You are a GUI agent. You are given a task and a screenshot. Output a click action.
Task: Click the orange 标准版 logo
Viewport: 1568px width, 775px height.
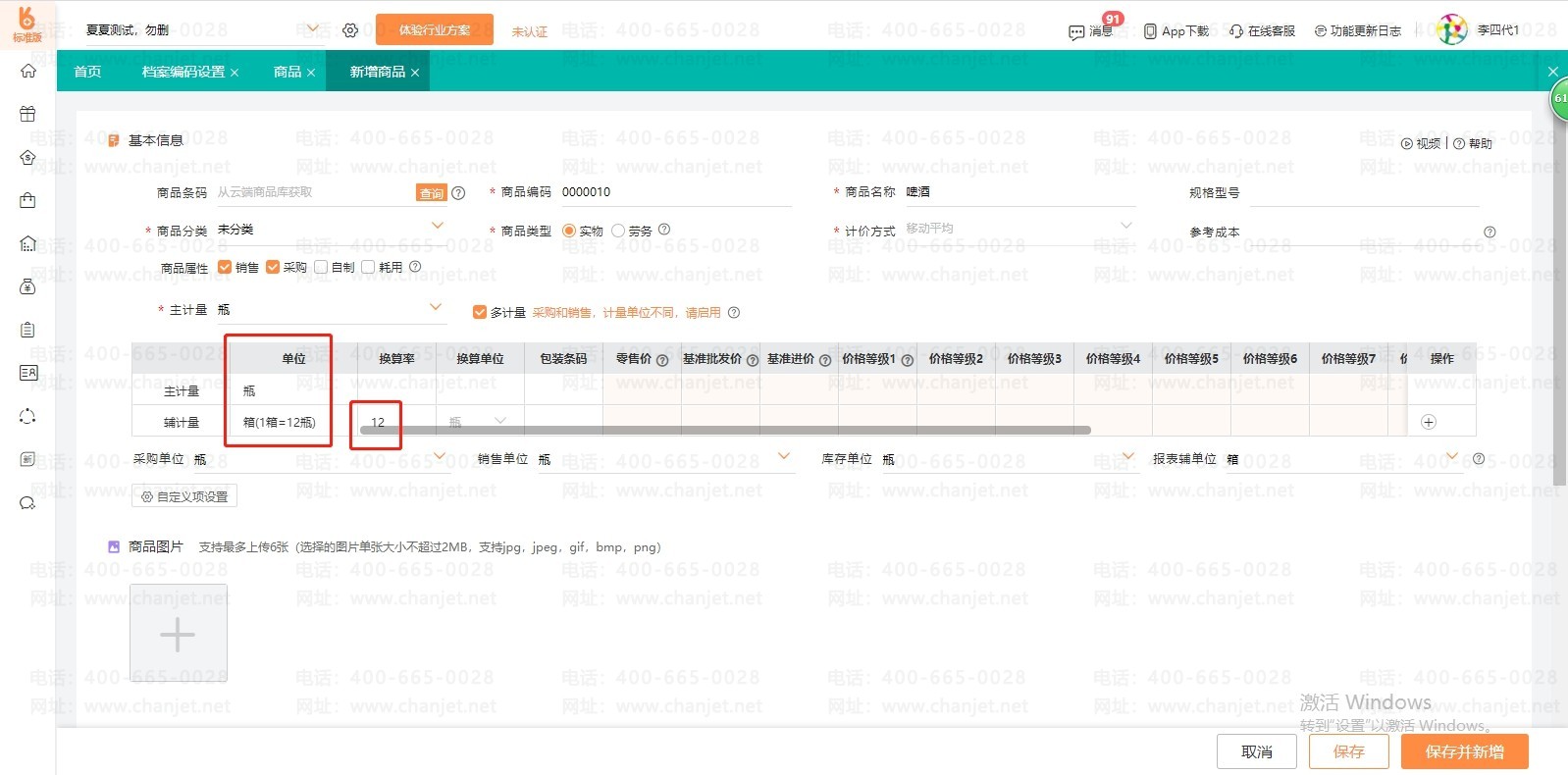click(27, 24)
